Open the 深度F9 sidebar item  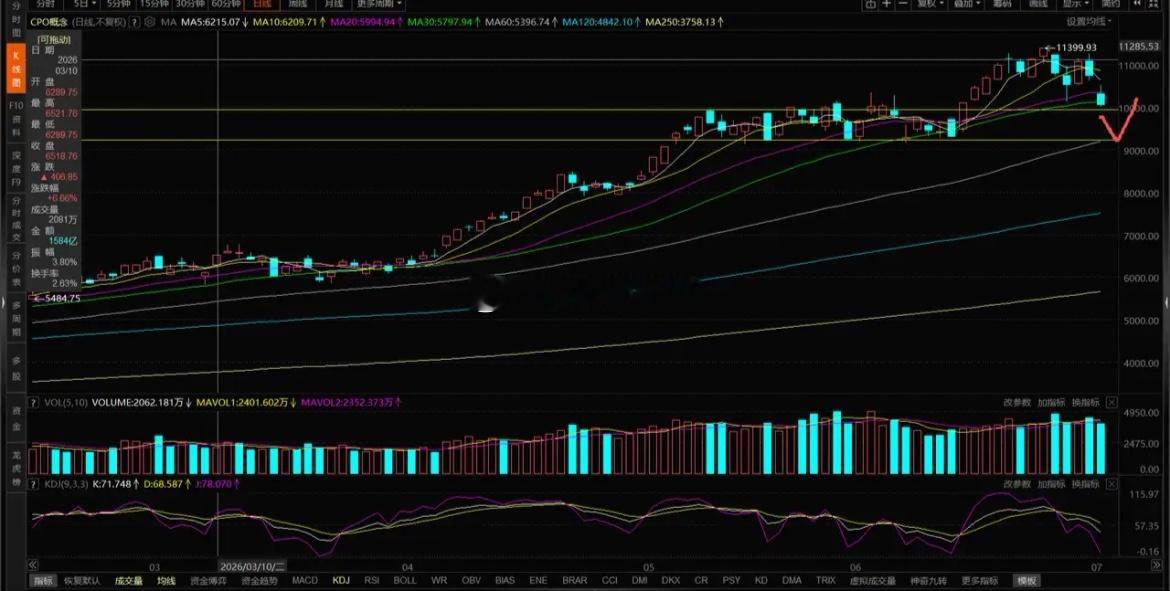16,168
